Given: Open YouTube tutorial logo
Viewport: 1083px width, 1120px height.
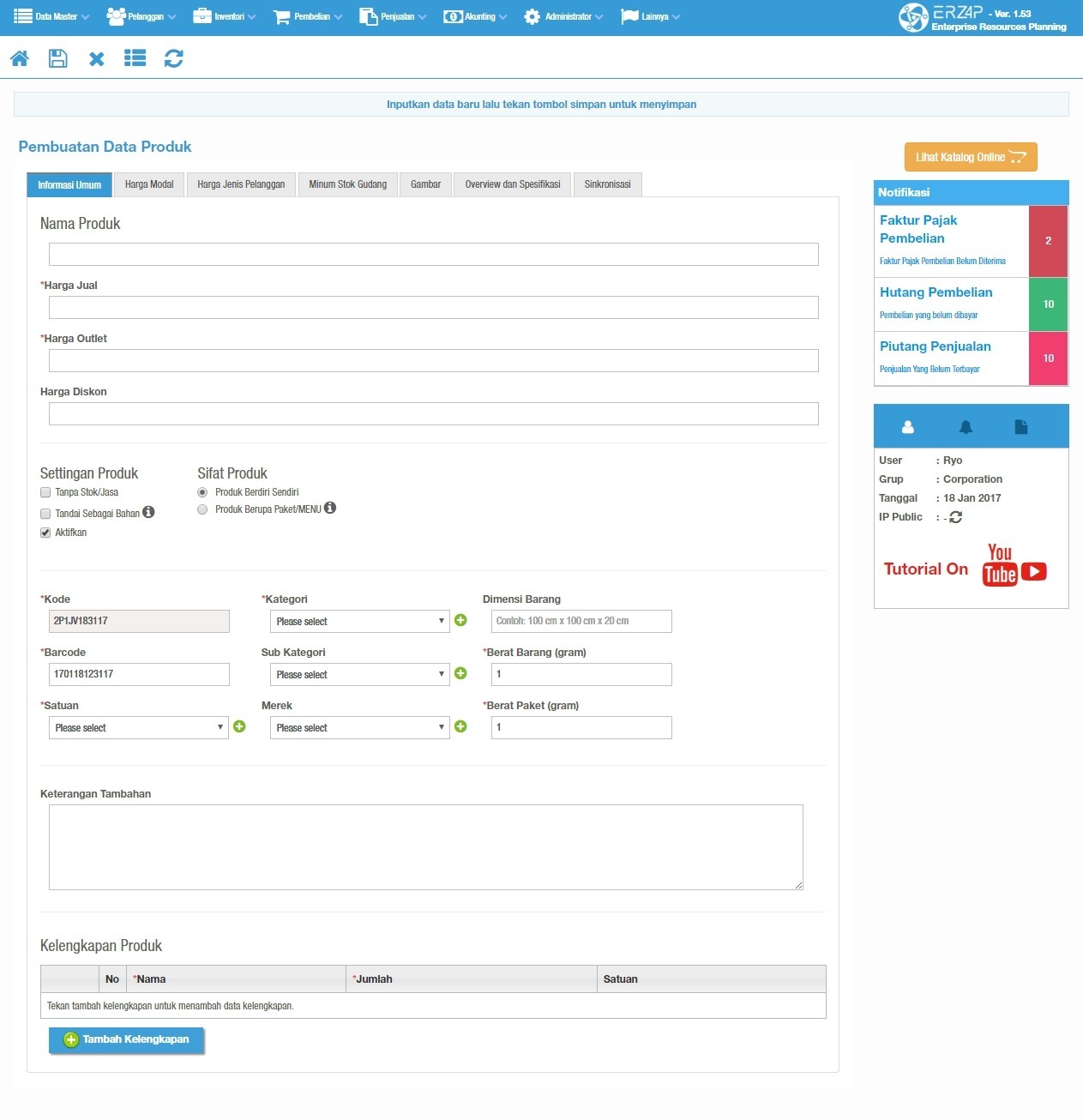Looking at the screenshot, I should pyautogui.click(x=1014, y=565).
